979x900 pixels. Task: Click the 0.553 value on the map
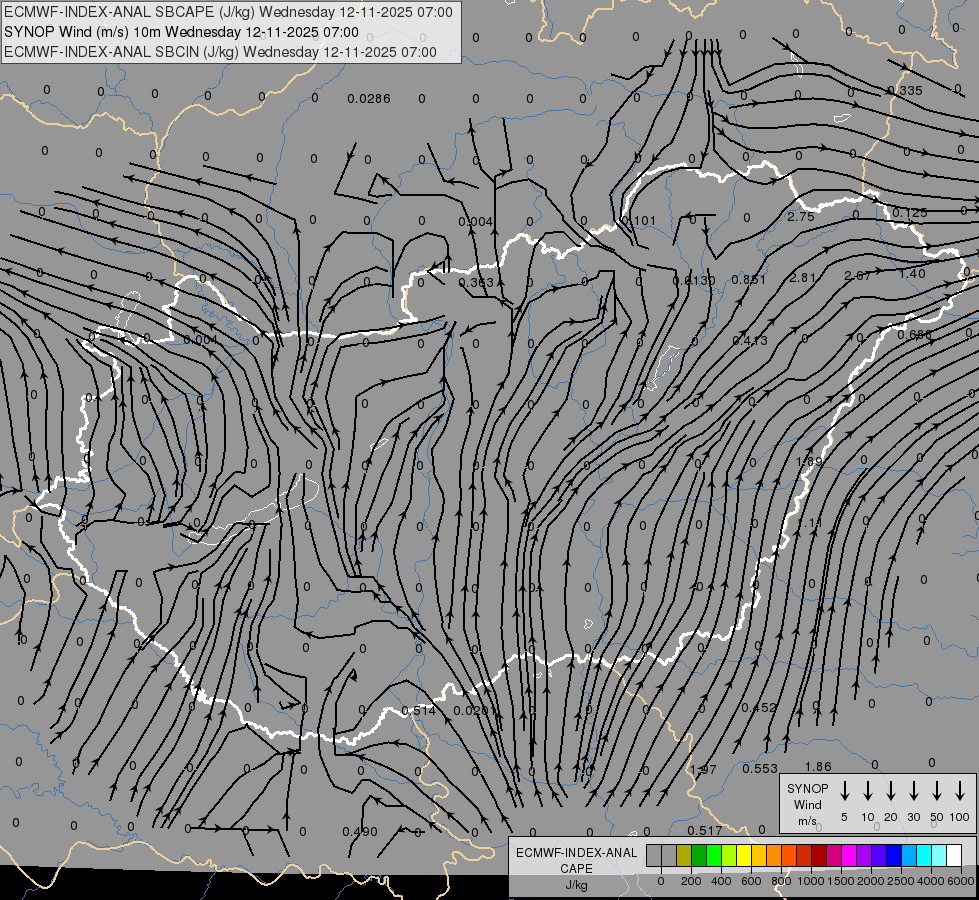(x=760, y=769)
